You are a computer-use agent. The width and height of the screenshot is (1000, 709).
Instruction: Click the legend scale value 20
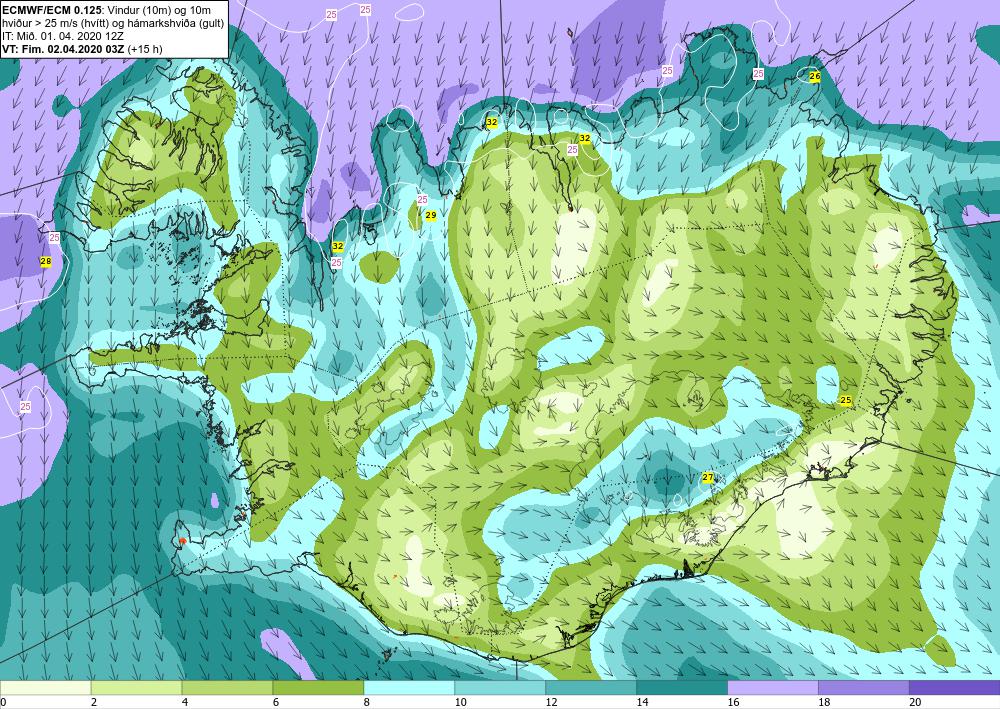915,703
